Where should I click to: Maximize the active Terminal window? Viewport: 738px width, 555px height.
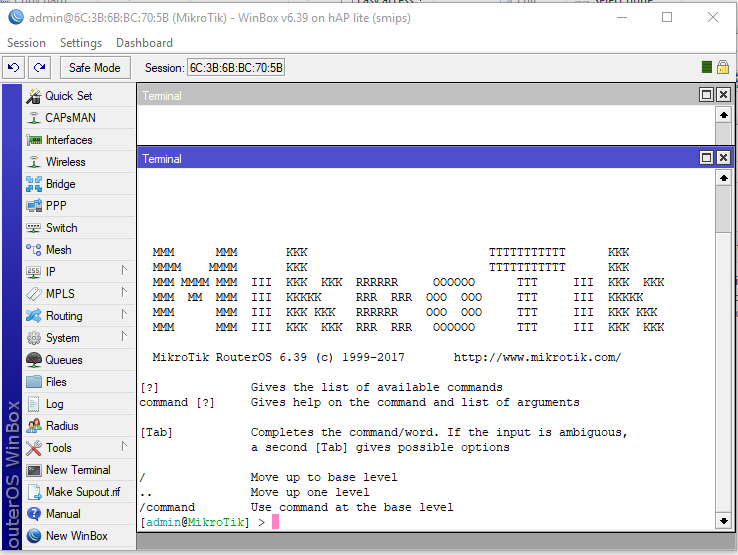click(706, 158)
